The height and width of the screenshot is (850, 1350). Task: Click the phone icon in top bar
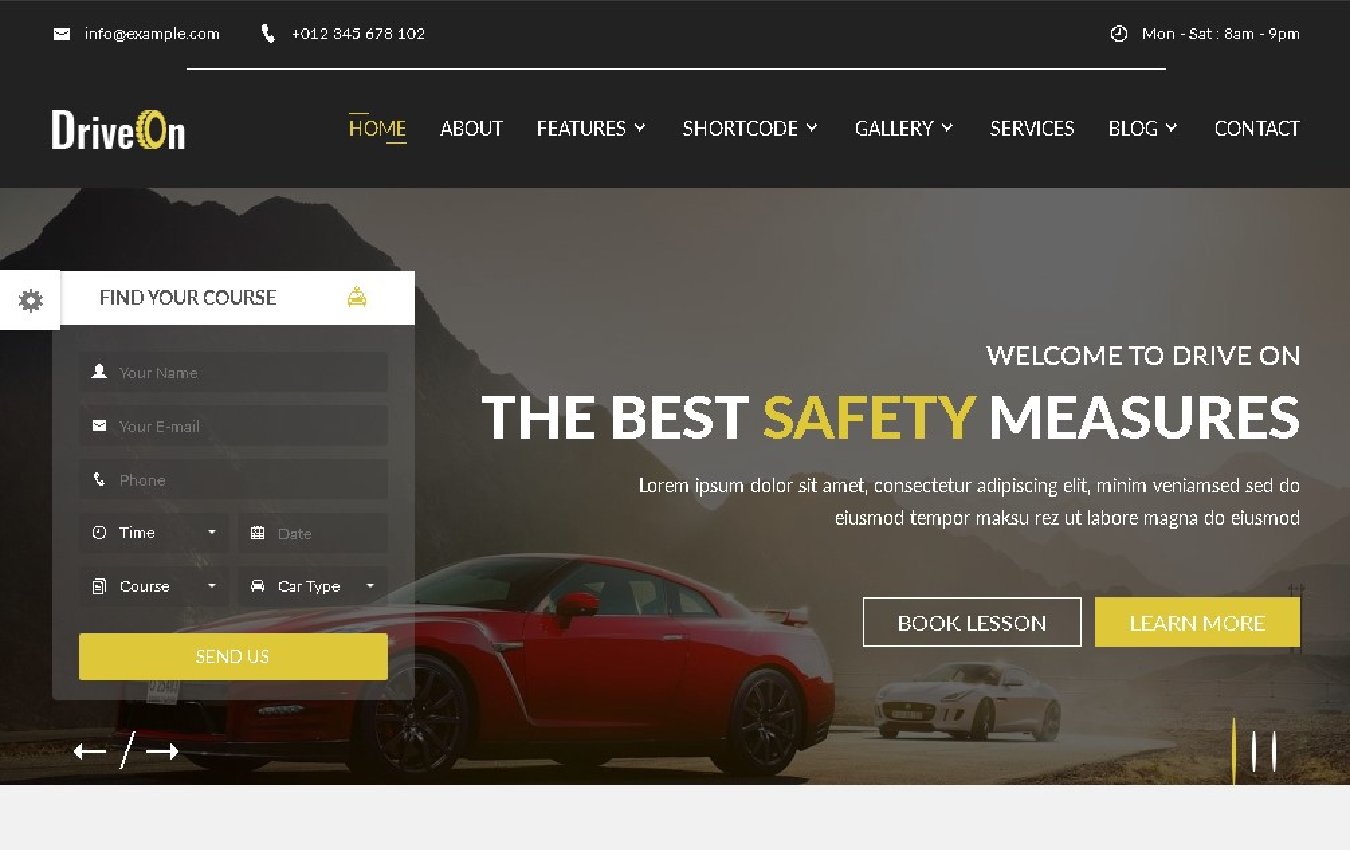point(268,34)
